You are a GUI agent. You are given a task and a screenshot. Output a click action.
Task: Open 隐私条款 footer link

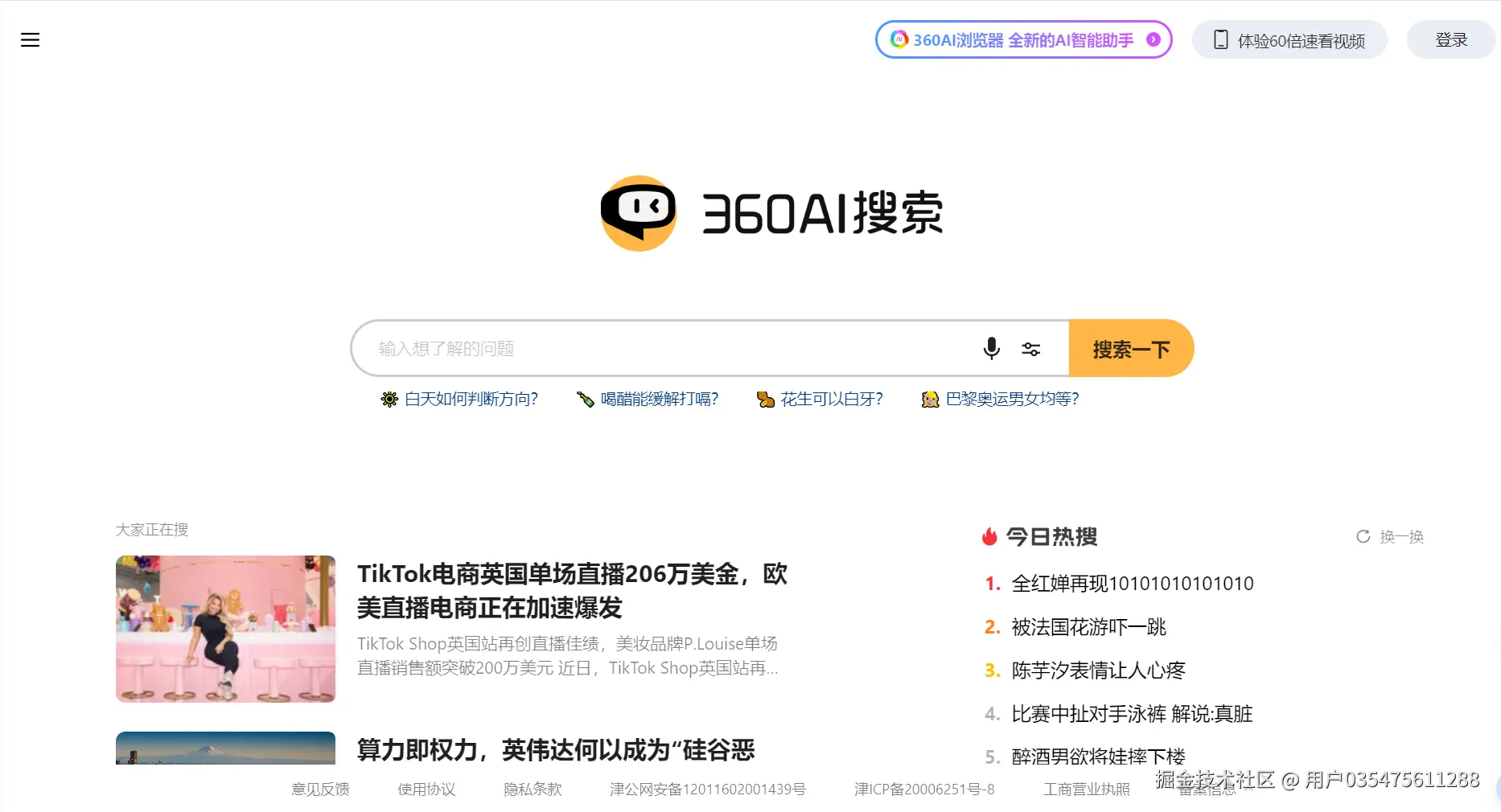tap(533, 789)
